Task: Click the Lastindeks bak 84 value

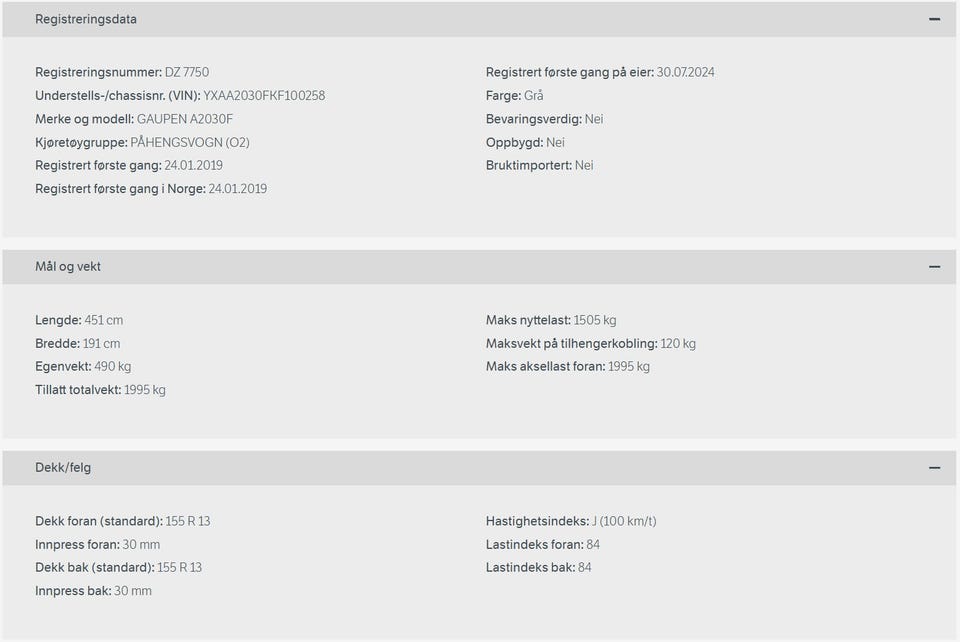Action: pyautogui.click(x=585, y=567)
